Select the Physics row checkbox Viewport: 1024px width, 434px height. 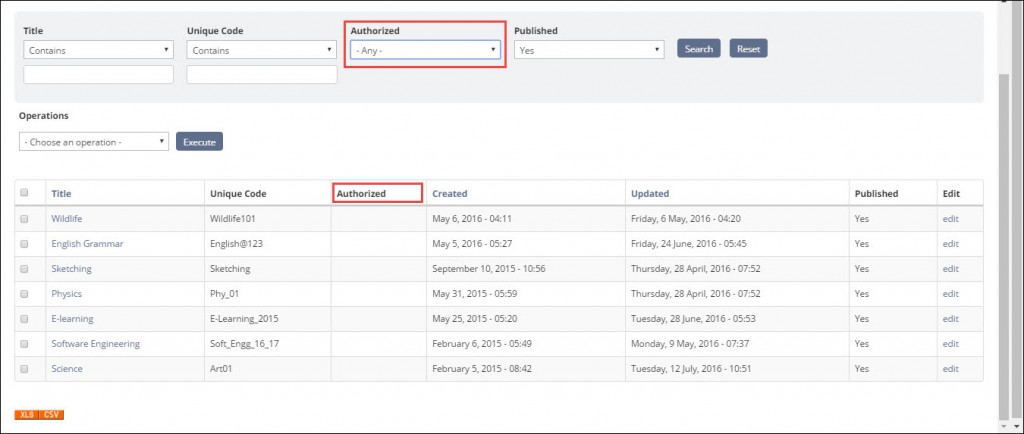(x=24, y=294)
